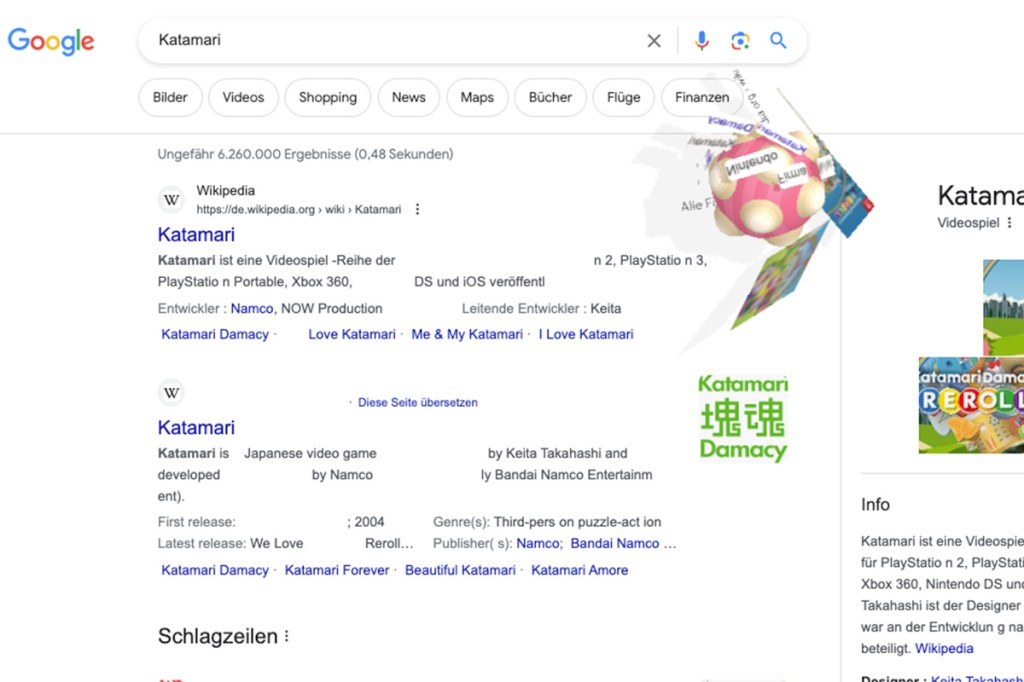The height and width of the screenshot is (682, 1024).
Task: Open the Love Katamari sitelink
Action: click(352, 334)
